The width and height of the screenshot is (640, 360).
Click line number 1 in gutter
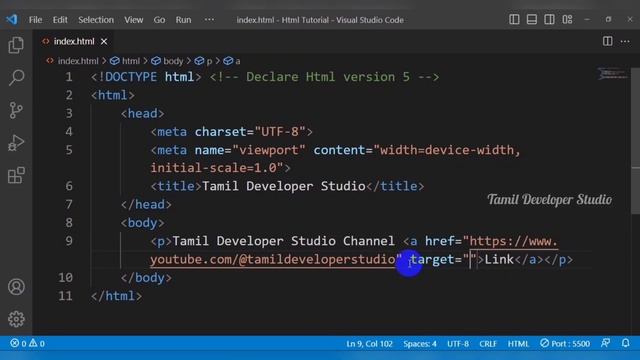(69, 77)
